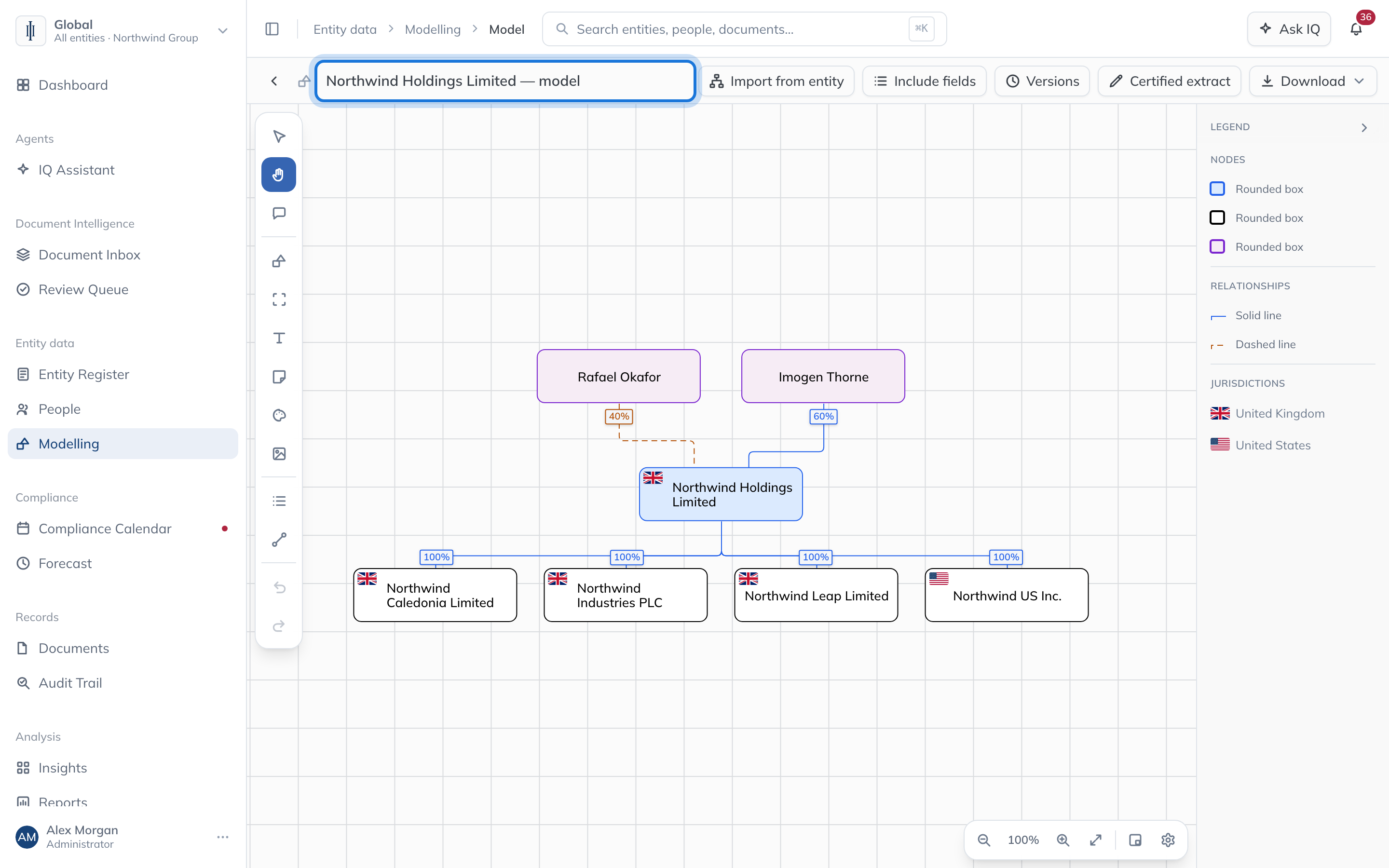Zoom out the canvas

[984, 840]
